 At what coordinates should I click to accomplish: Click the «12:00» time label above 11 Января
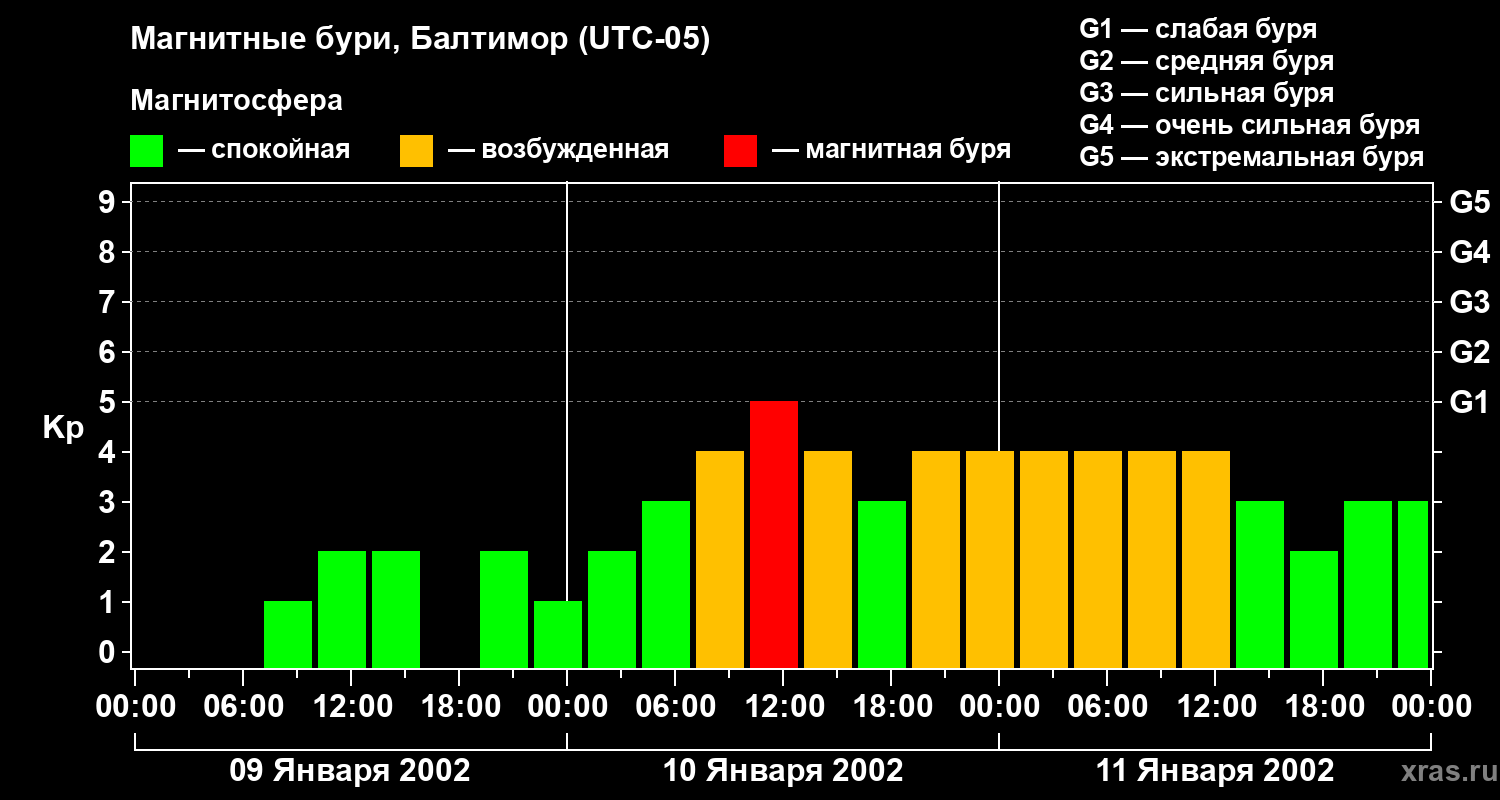[1215, 706]
